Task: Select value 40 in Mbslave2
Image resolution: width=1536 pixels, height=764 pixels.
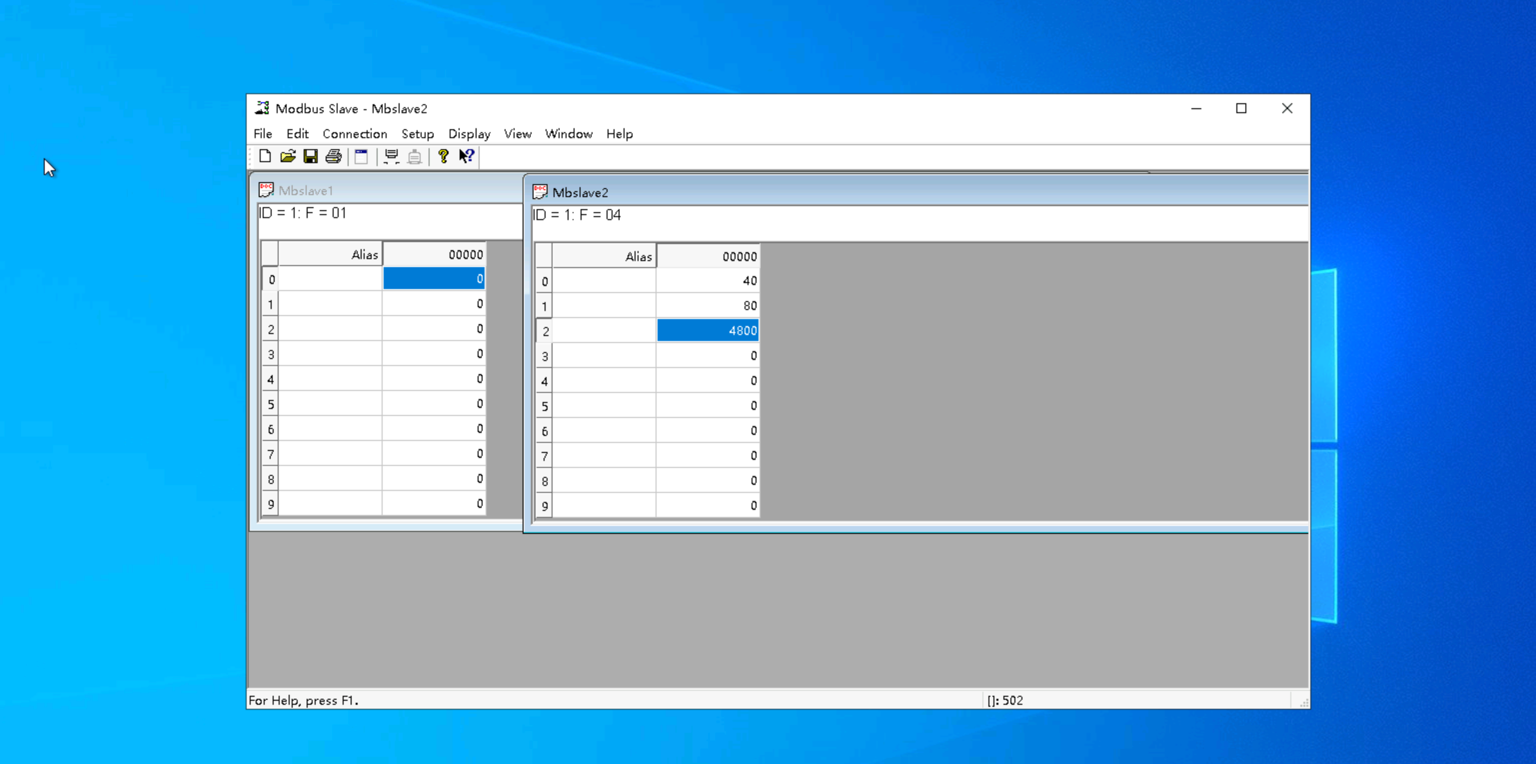Action: 708,281
